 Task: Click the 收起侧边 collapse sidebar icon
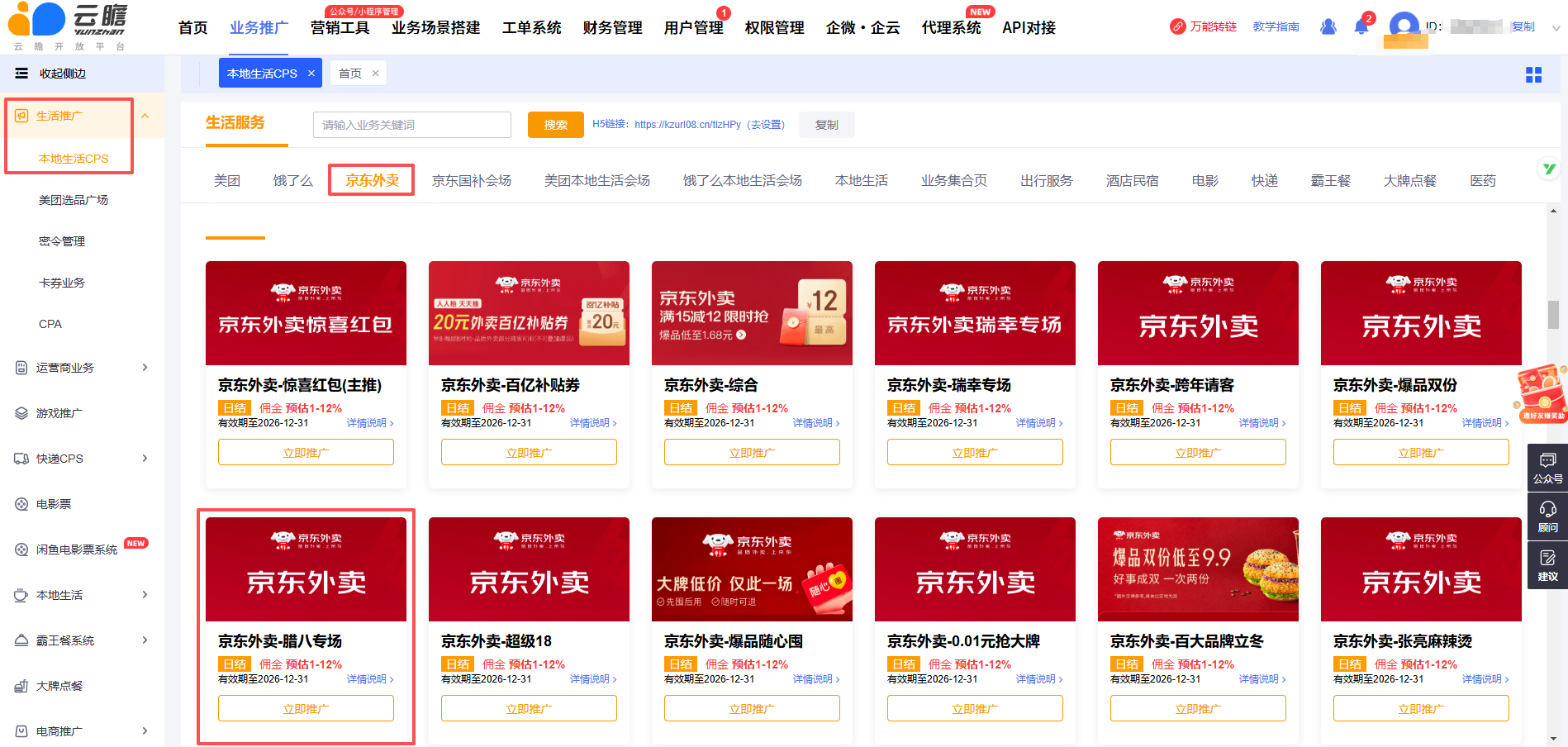pos(21,74)
